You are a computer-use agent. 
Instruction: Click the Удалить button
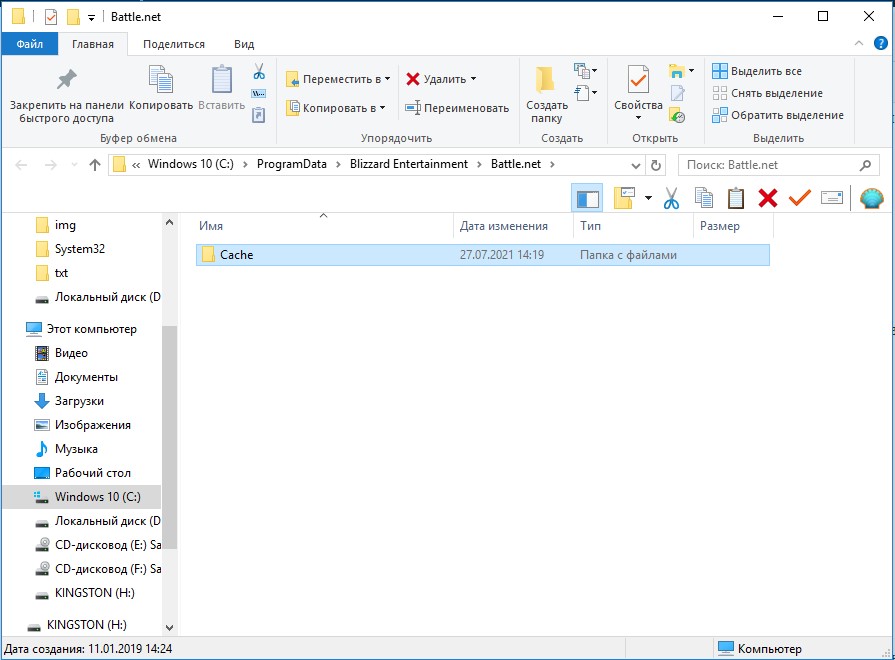tap(441, 79)
